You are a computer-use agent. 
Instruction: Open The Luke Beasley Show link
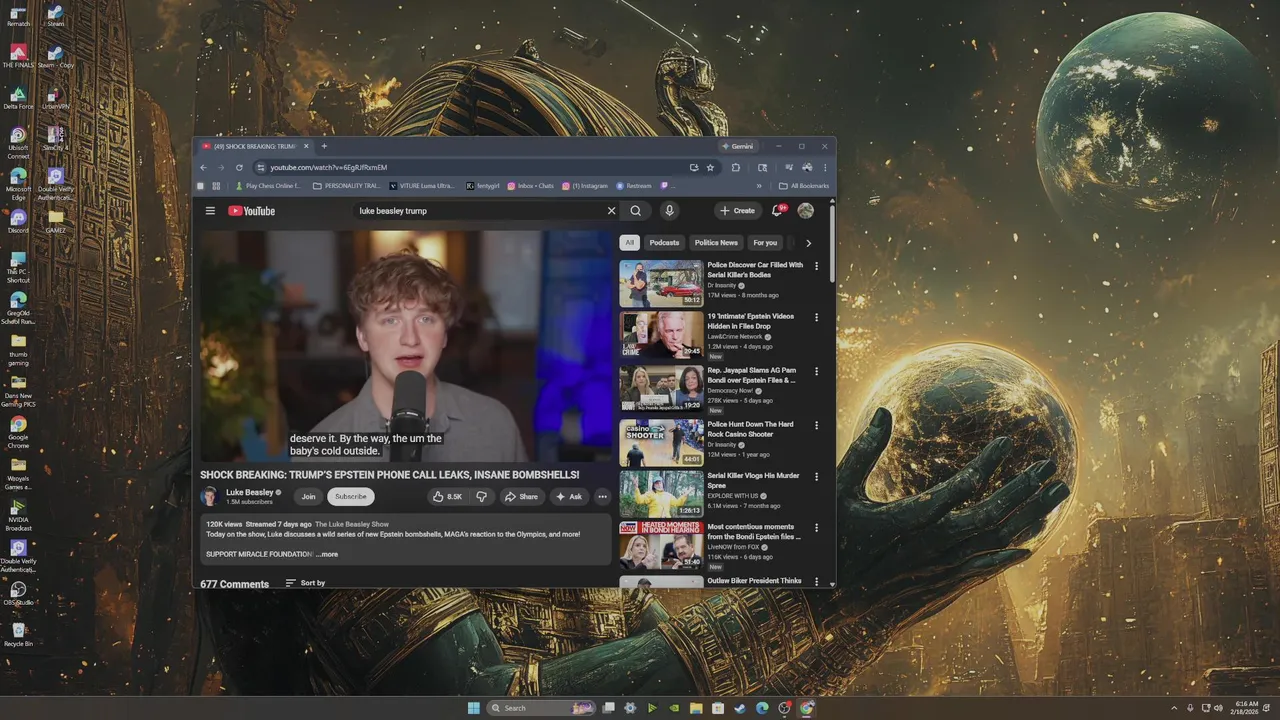pyautogui.click(x=352, y=524)
